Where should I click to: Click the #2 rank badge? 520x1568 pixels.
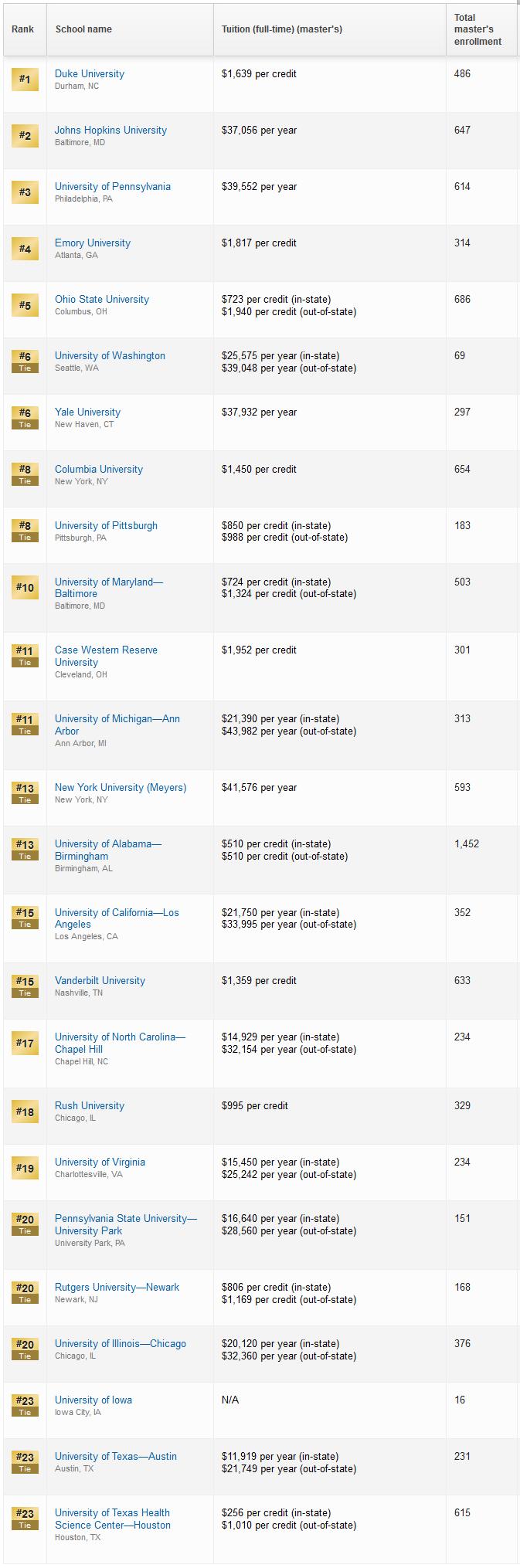(x=25, y=136)
